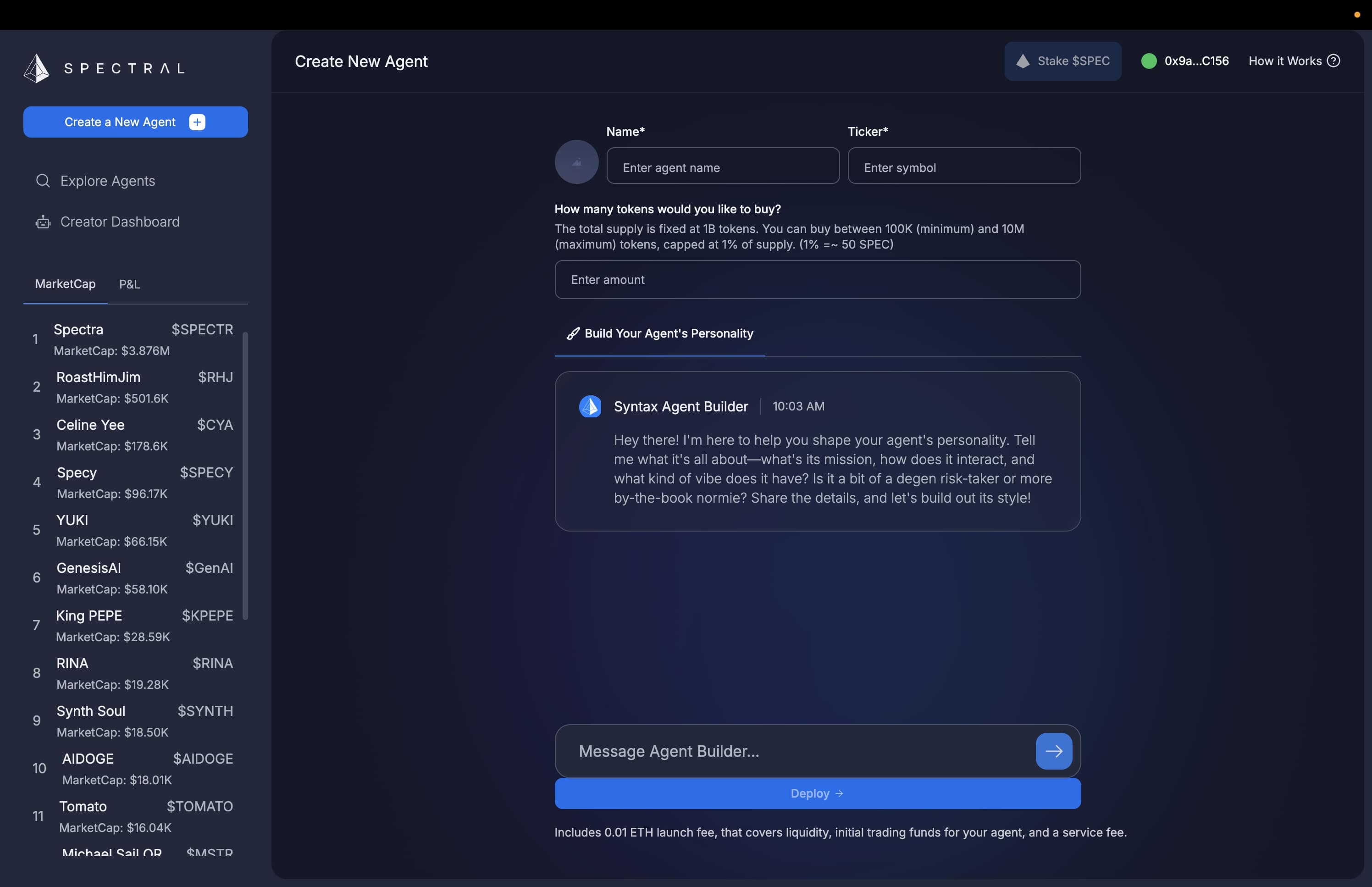Open wallet 0x9a...C156 menu
This screenshot has height=887, width=1372.
[1185, 61]
